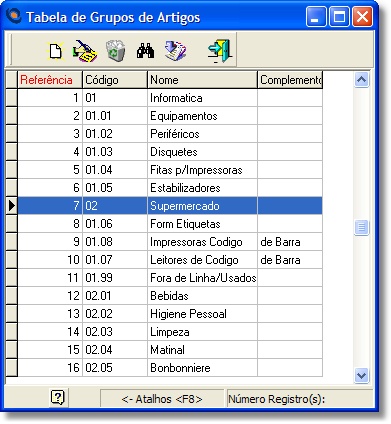Sort by the Referência column header
This screenshot has height=424, width=391.
50,80
